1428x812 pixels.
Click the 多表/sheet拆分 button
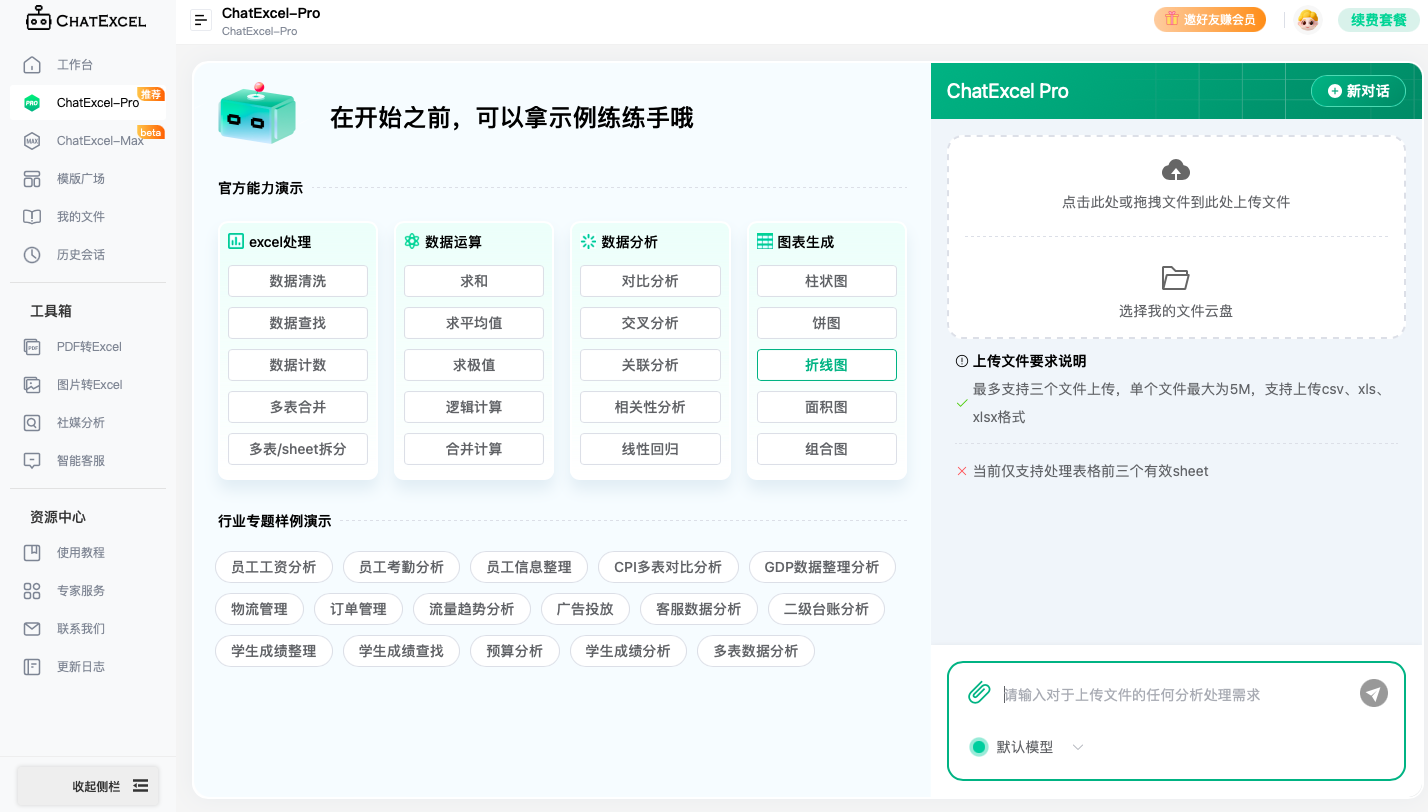point(298,449)
